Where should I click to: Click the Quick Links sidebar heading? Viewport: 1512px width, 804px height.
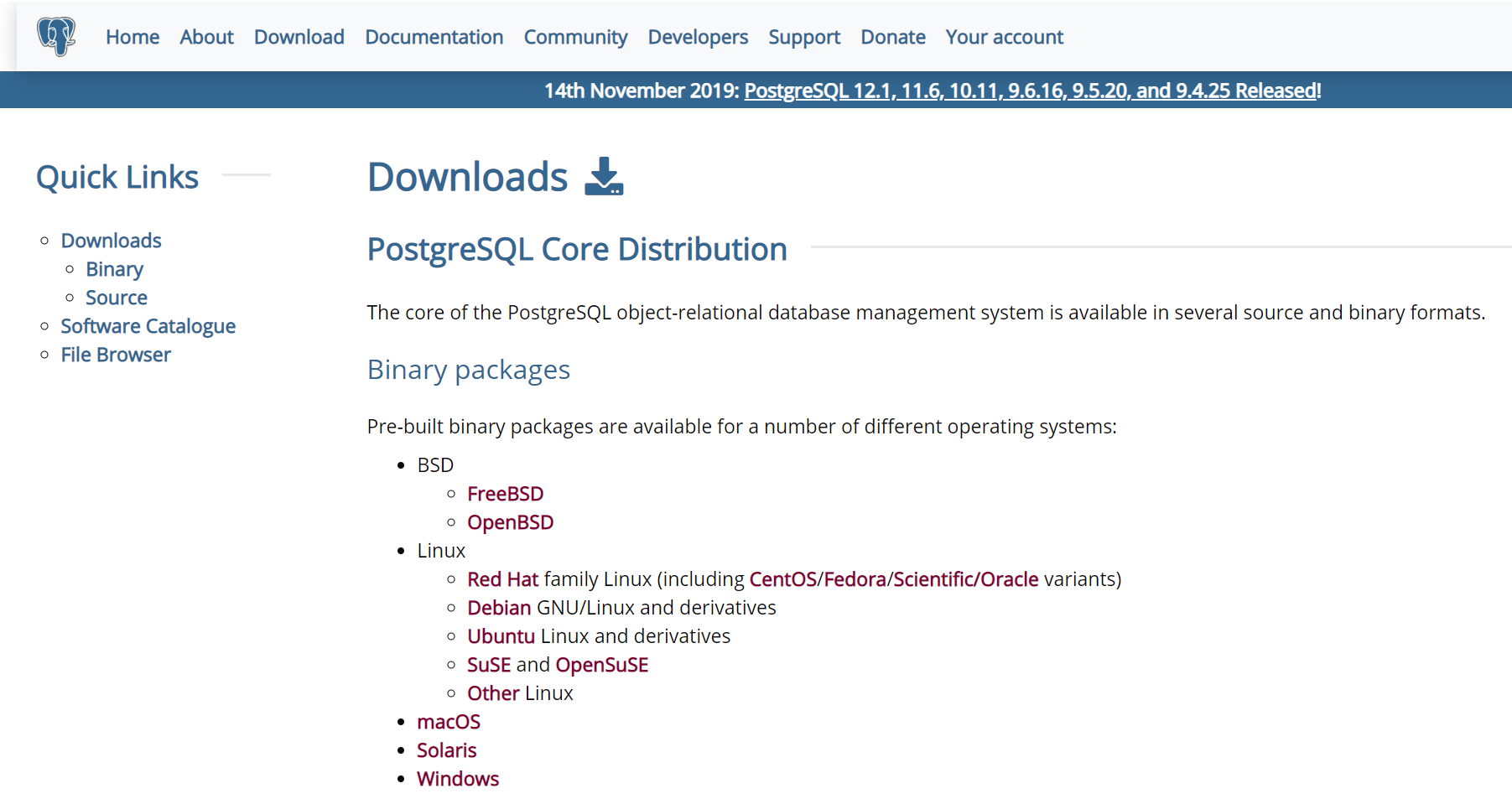117,177
